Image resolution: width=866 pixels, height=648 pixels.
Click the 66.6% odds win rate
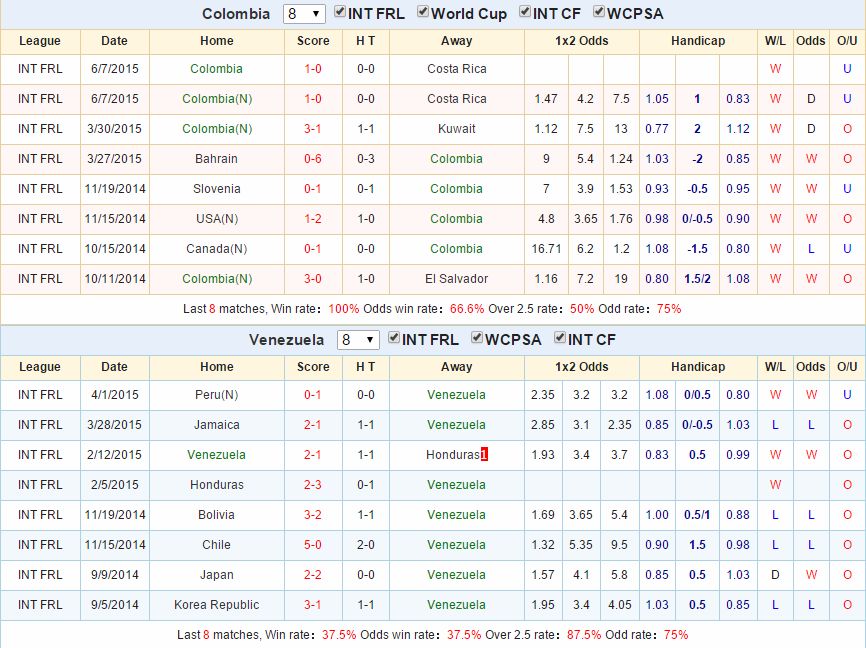467,309
